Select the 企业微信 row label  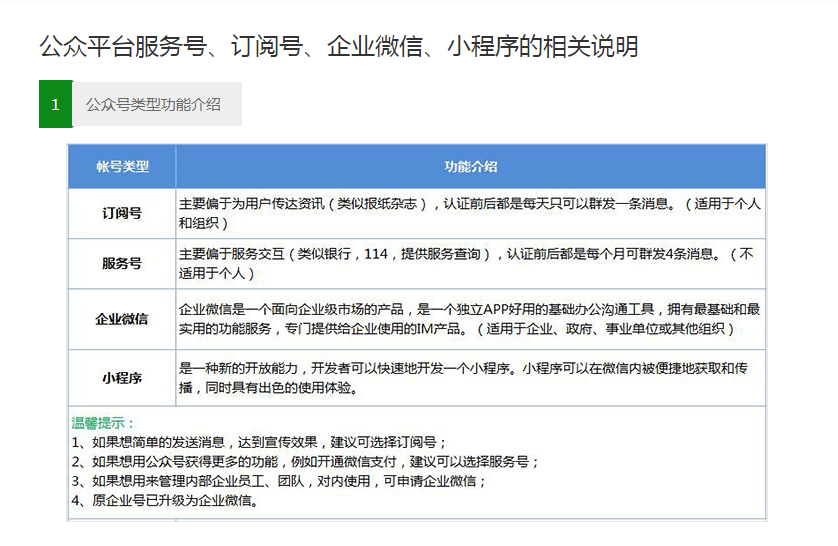pyautogui.click(x=122, y=319)
